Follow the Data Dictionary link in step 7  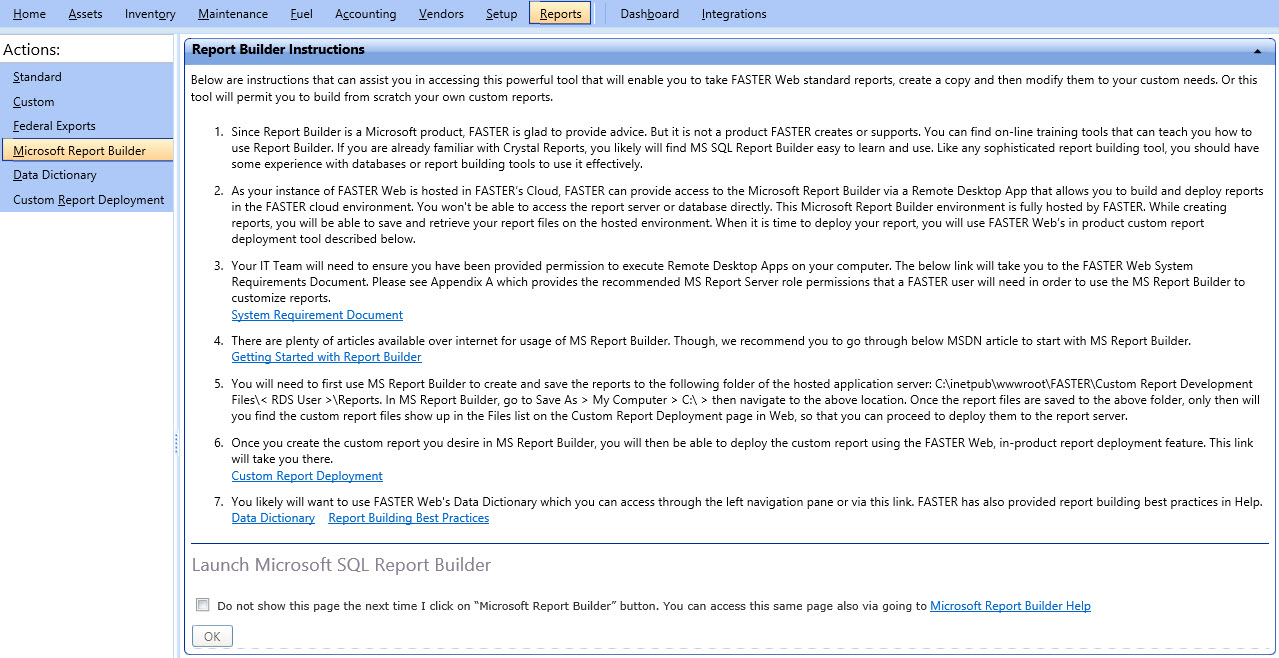pos(273,518)
